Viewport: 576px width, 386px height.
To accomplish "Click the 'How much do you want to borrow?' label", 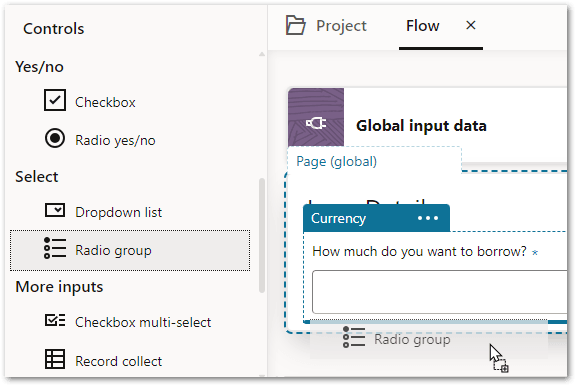I will click(x=419, y=252).
